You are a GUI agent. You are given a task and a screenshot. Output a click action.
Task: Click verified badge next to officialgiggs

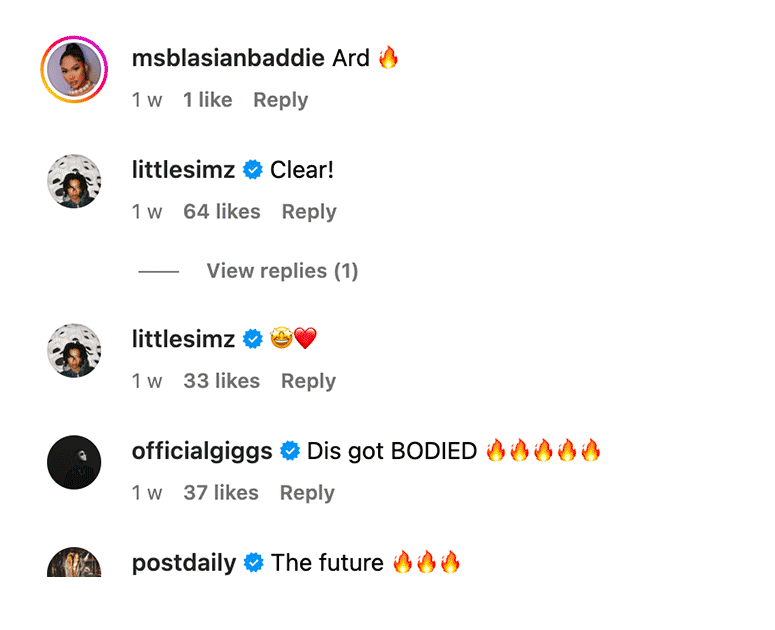pyautogui.click(x=290, y=452)
